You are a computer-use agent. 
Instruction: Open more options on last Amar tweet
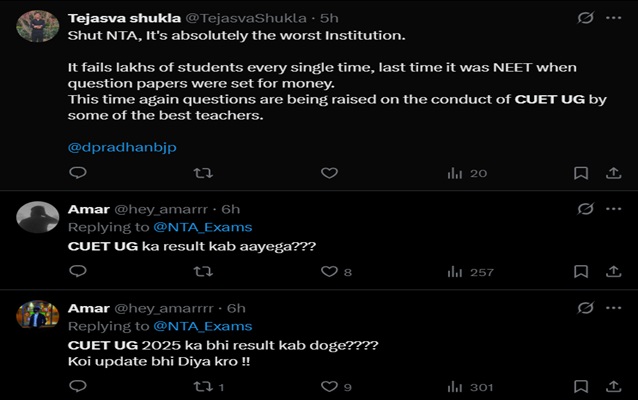click(614, 307)
